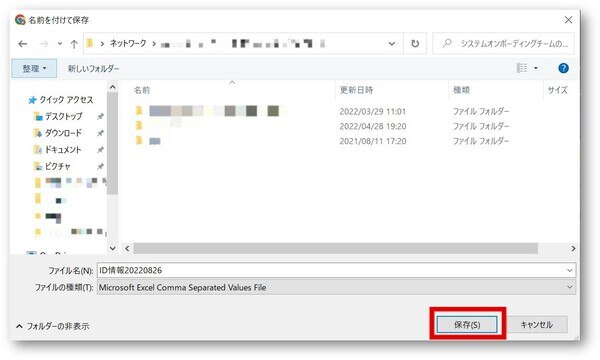Image resolution: width=600 pixels, height=360 pixels.
Task: Click the navigation pane scroll-up arrow
Action: point(112,87)
